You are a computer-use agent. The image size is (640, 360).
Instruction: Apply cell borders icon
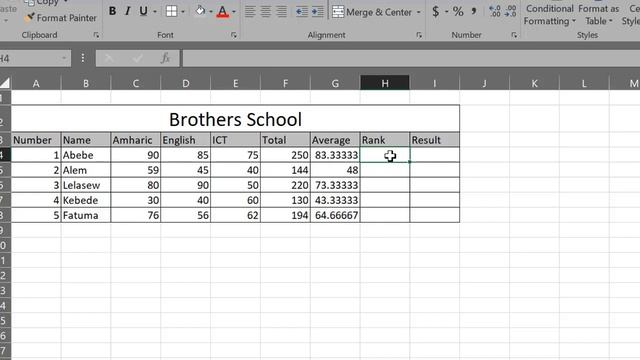click(x=171, y=11)
